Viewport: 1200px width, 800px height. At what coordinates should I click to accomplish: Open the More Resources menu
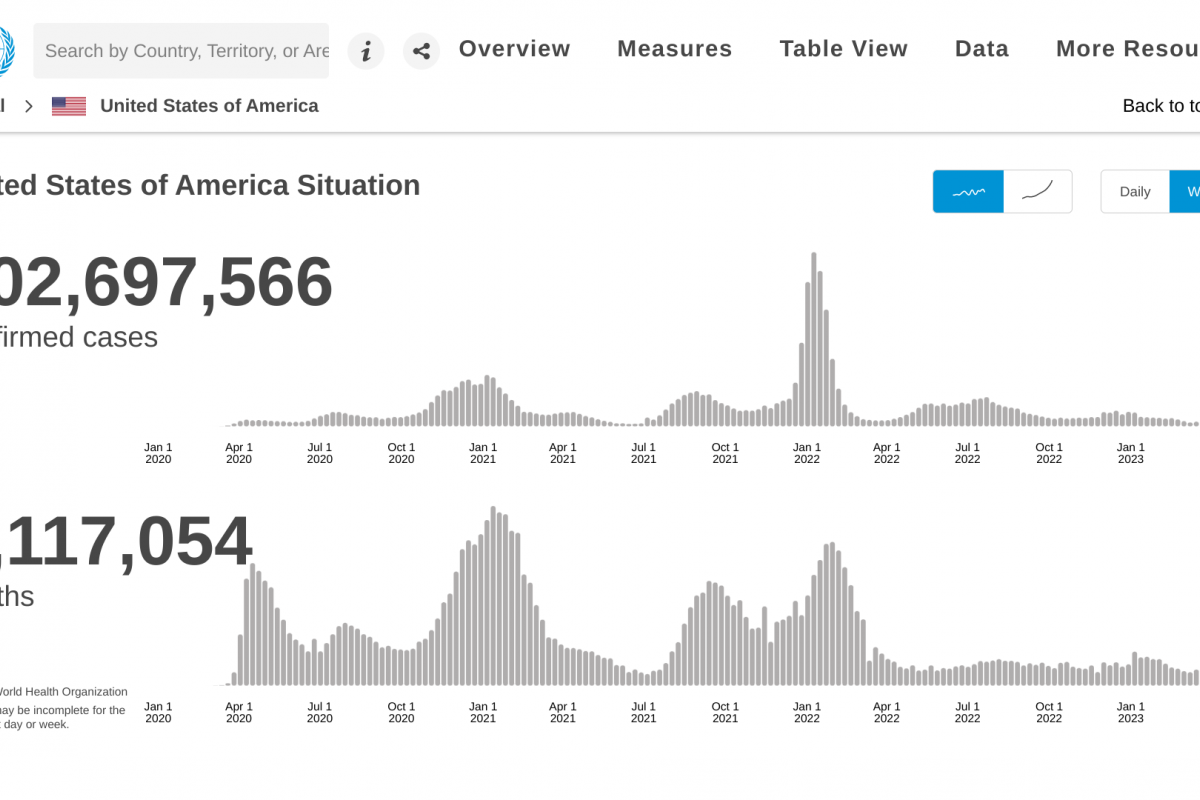click(1127, 49)
